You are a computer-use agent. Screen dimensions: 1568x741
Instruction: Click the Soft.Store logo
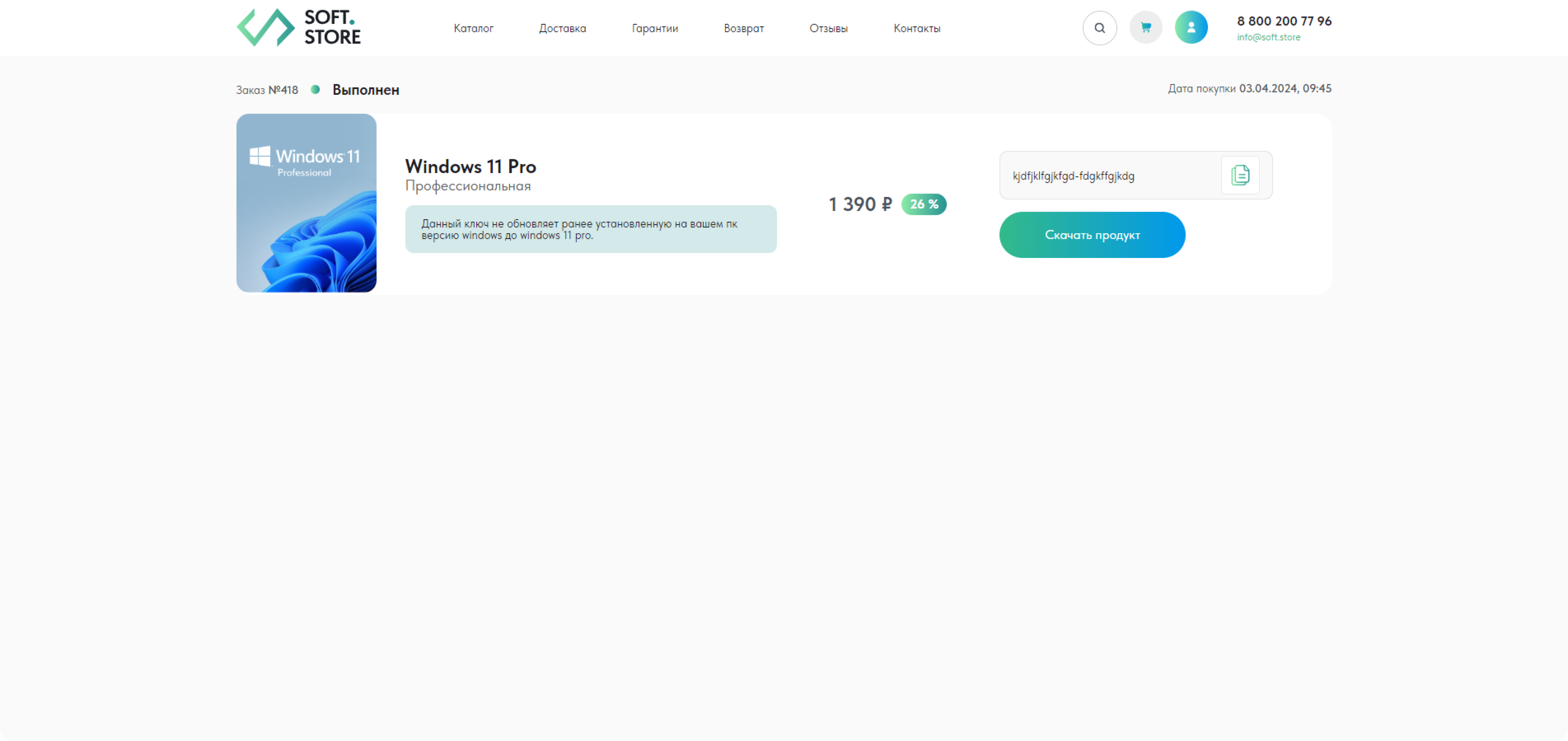pos(298,28)
